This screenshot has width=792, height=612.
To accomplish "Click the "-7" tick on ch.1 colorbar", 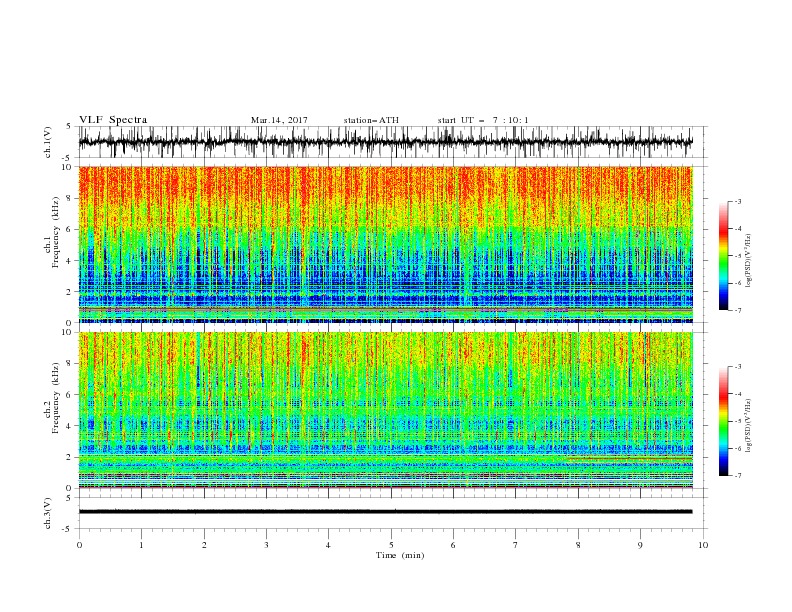I will 737,310.
